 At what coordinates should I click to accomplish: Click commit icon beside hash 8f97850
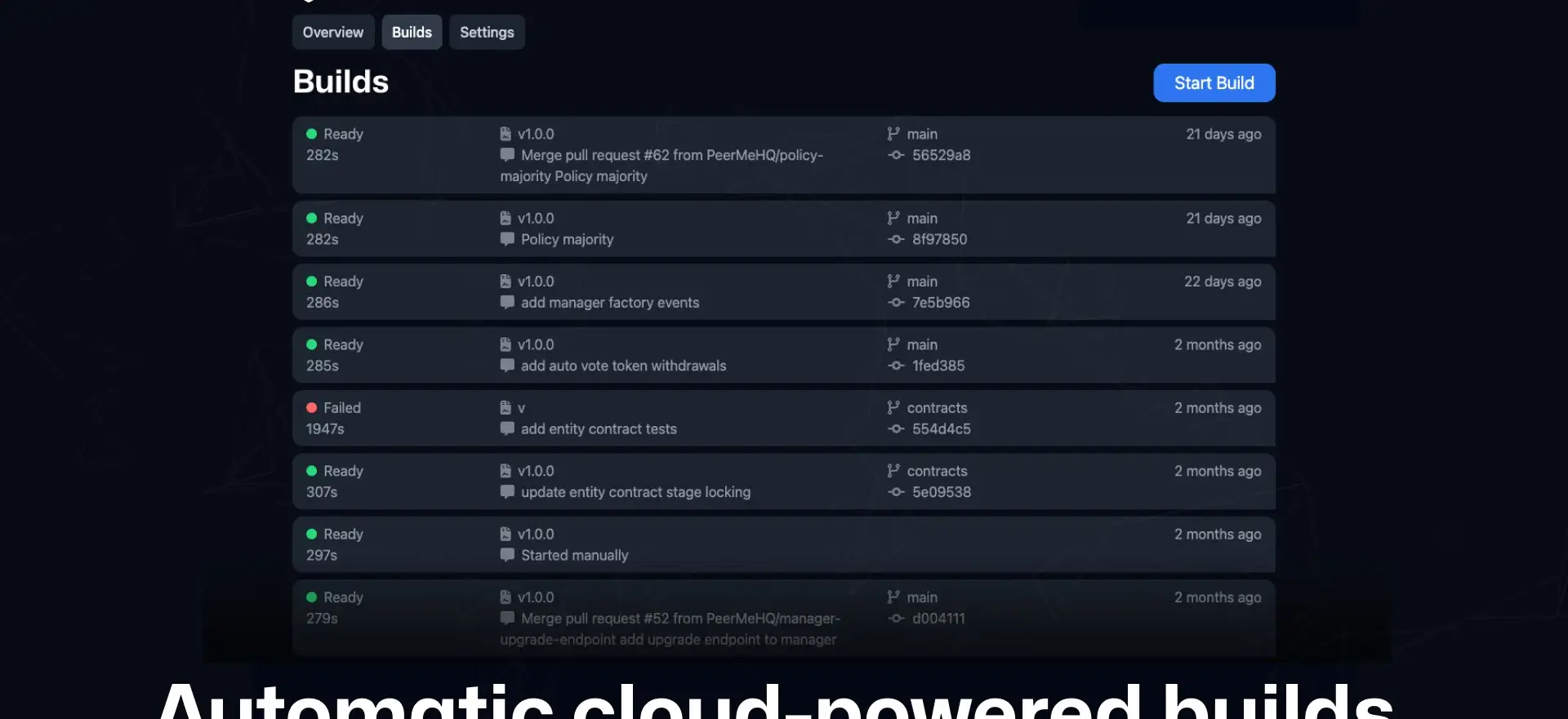coord(896,240)
